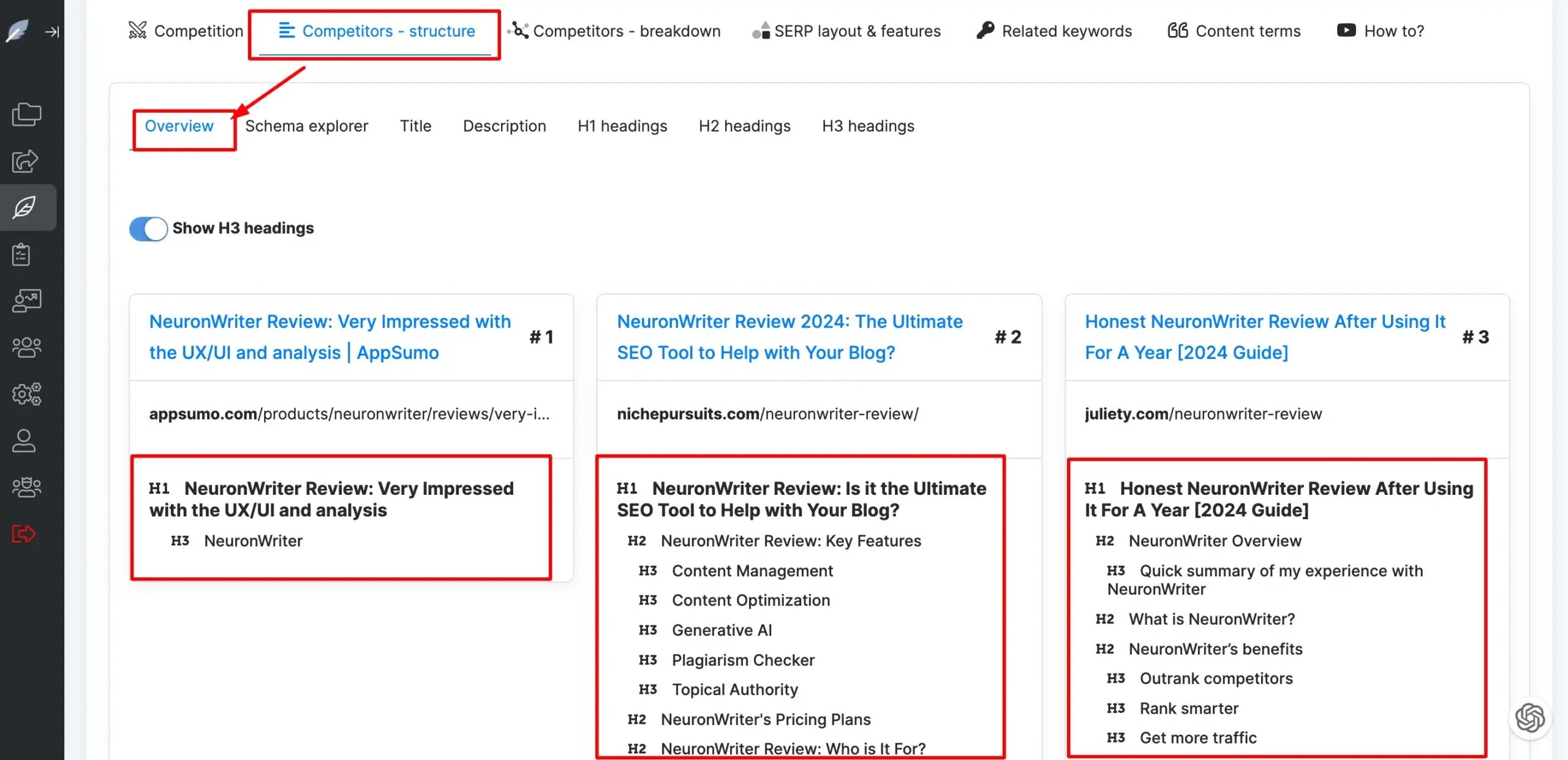Open the team users group icon
Image resolution: width=1568 pixels, height=760 pixels.
pyautogui.click(x=26, y=347)
